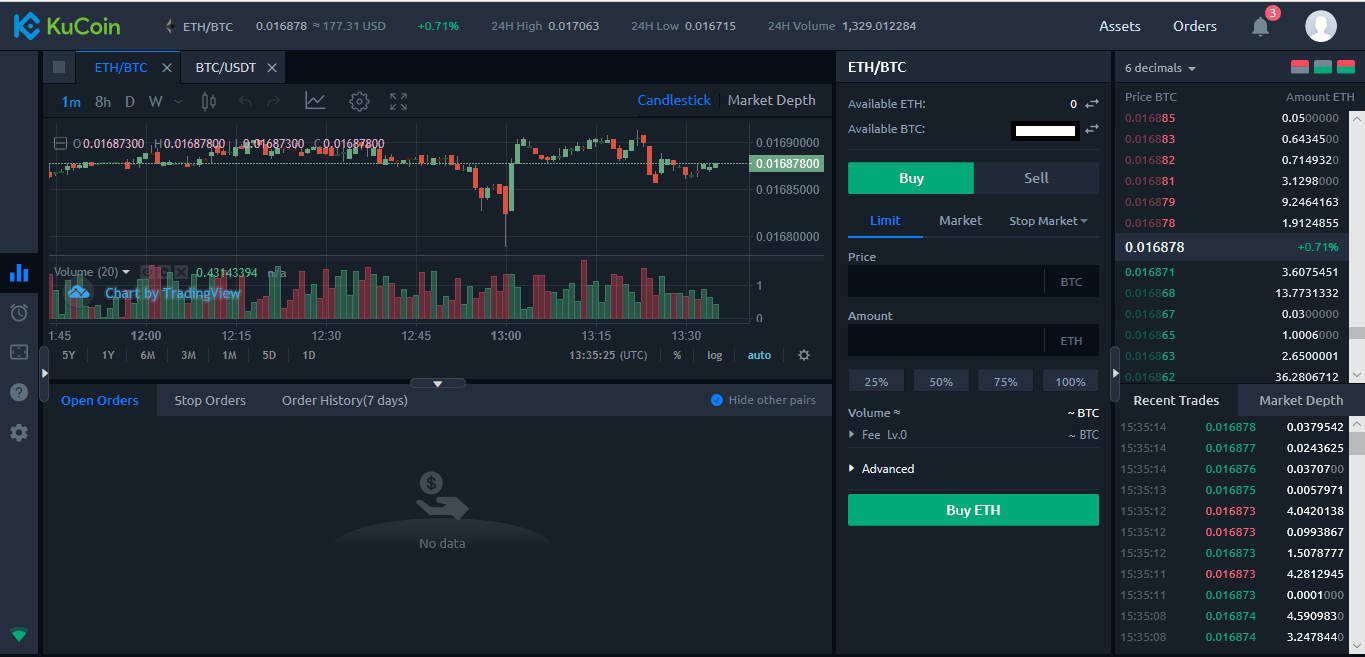Toggle log scale on chart
Image resolution: width=1365 pixels, height=657 pixels.
pos(714,355)
